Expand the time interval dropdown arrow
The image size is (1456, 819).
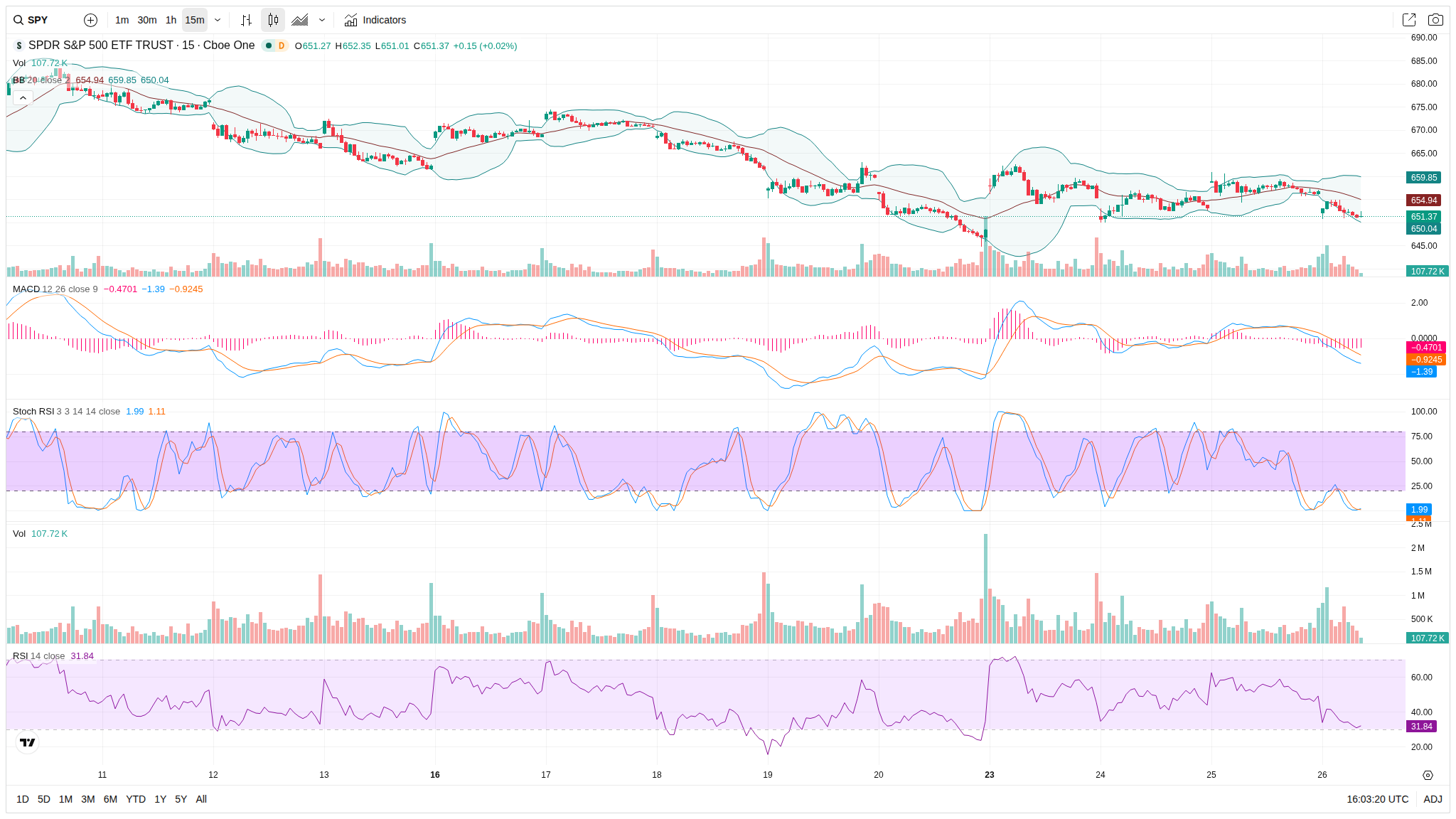[x=218, y=20]
